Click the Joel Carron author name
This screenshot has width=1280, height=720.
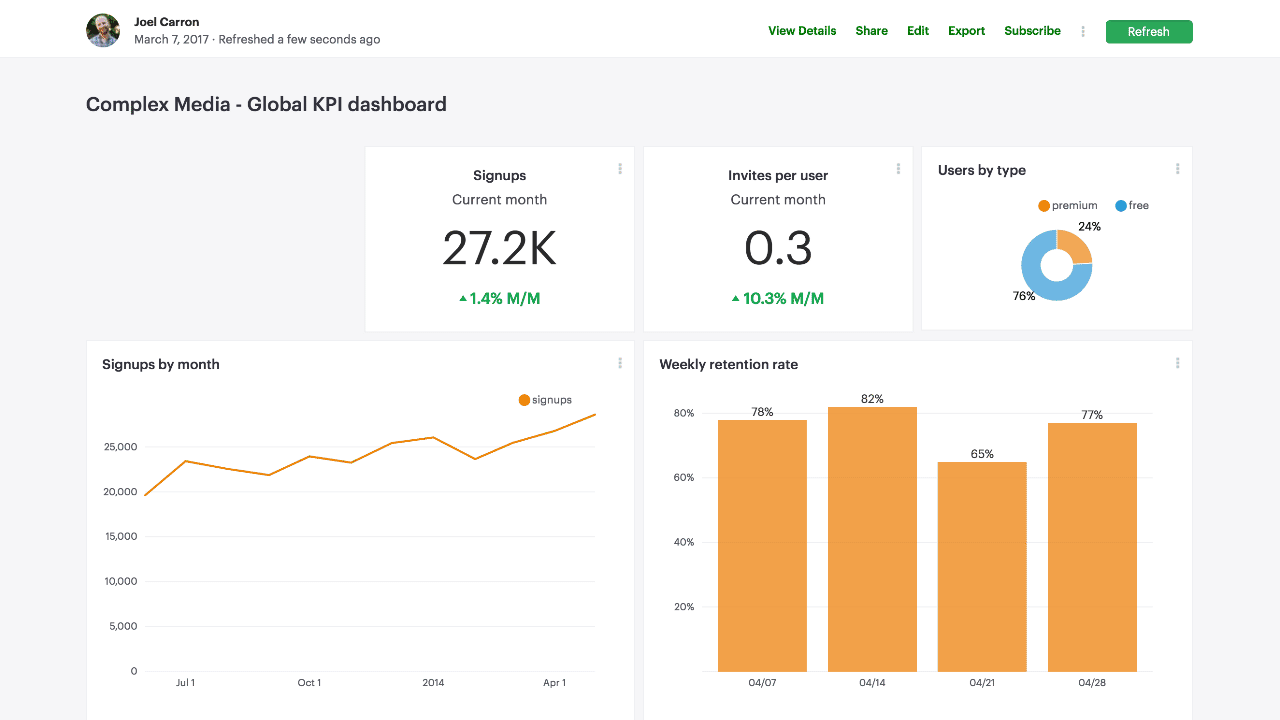point(166,22)
